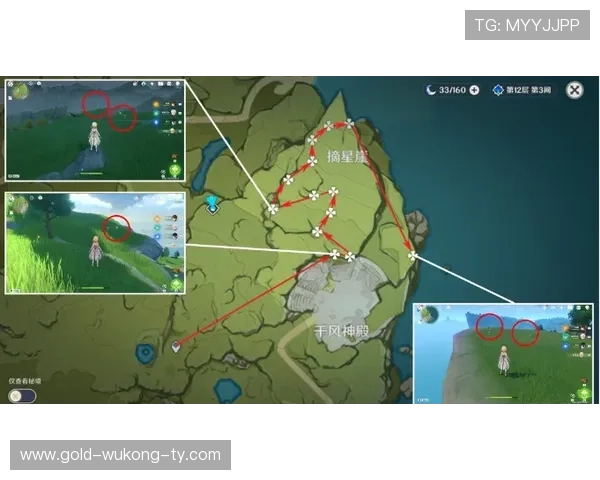Click the 摘星崖 map label
The height and width of the screenshot is (480, 600).
(347, 157)
